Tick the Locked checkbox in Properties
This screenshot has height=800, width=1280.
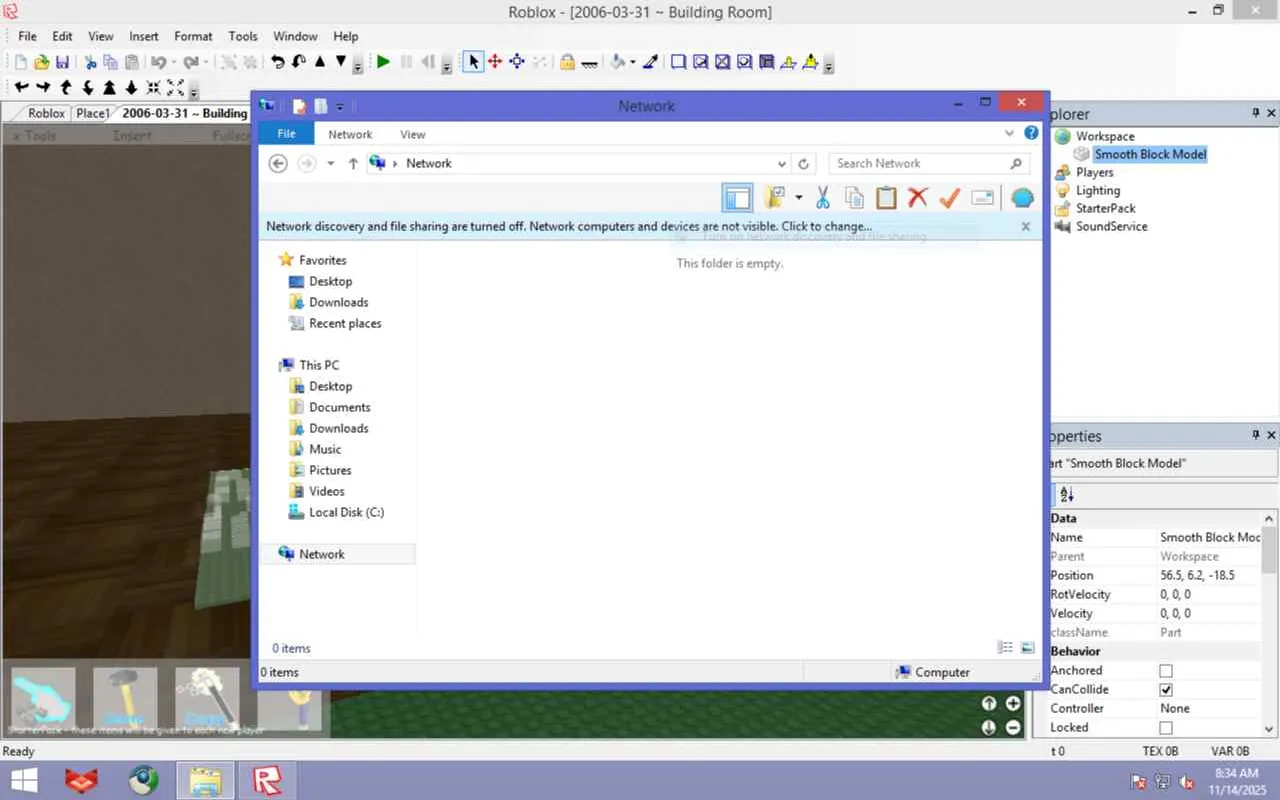tap(1165, 728)
